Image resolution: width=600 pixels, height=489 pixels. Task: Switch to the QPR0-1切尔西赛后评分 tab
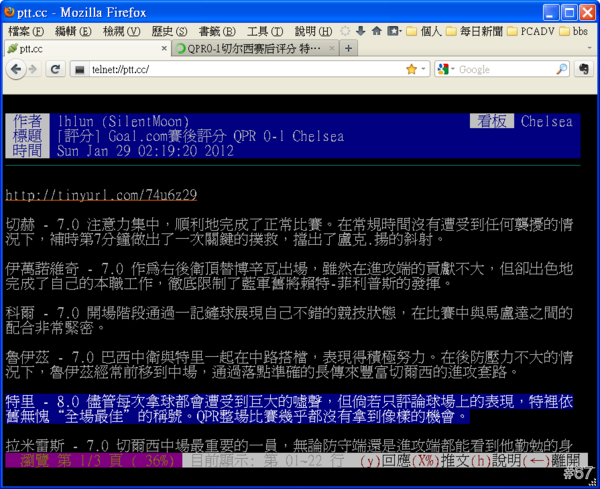point(255,49)
